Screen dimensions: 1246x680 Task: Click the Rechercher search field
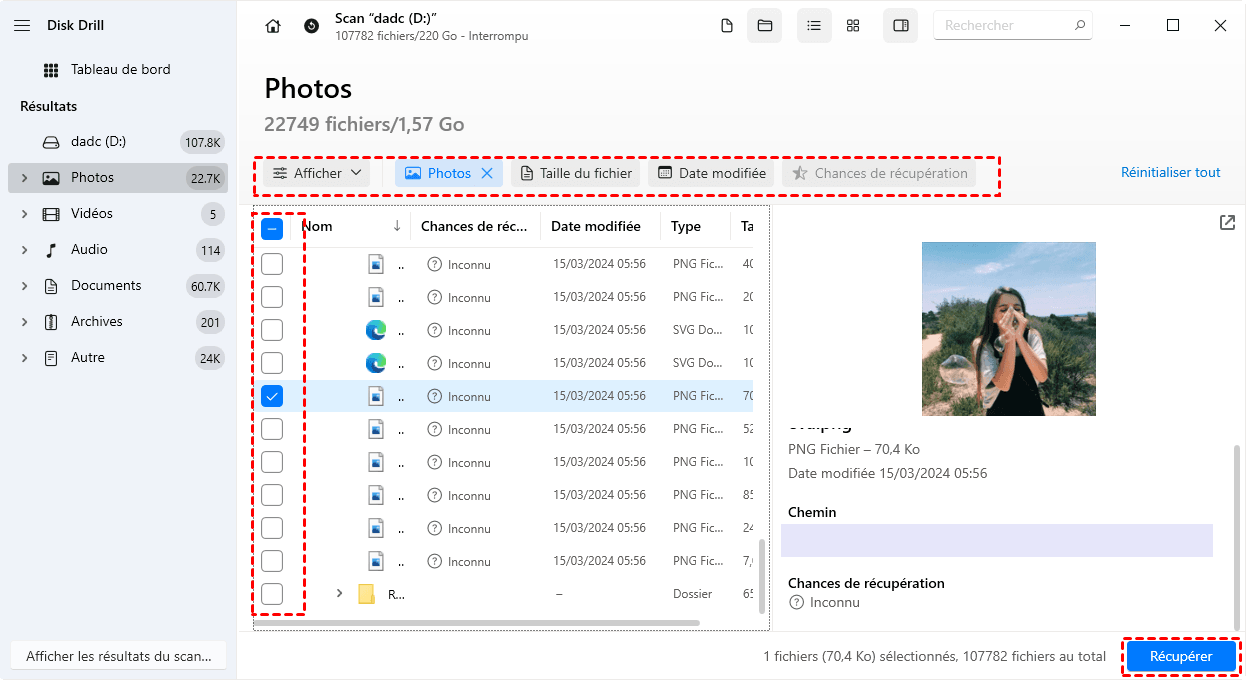coord(1001,26)
